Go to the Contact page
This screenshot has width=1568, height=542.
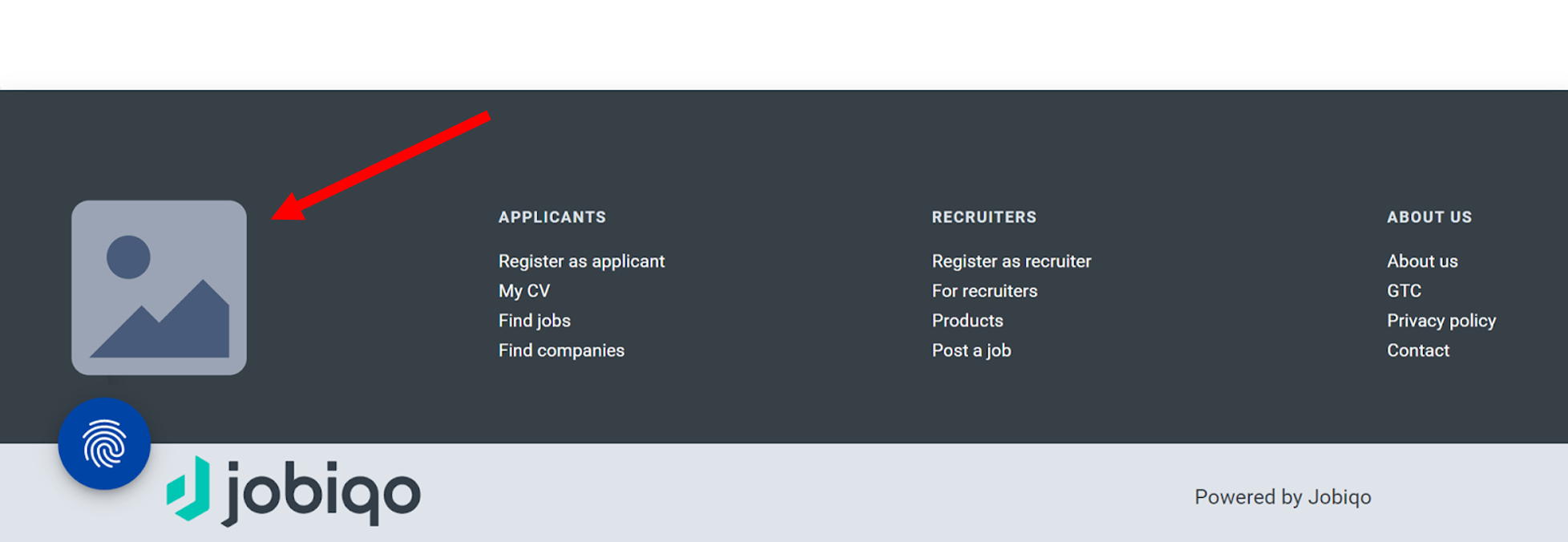(1417, 350)
